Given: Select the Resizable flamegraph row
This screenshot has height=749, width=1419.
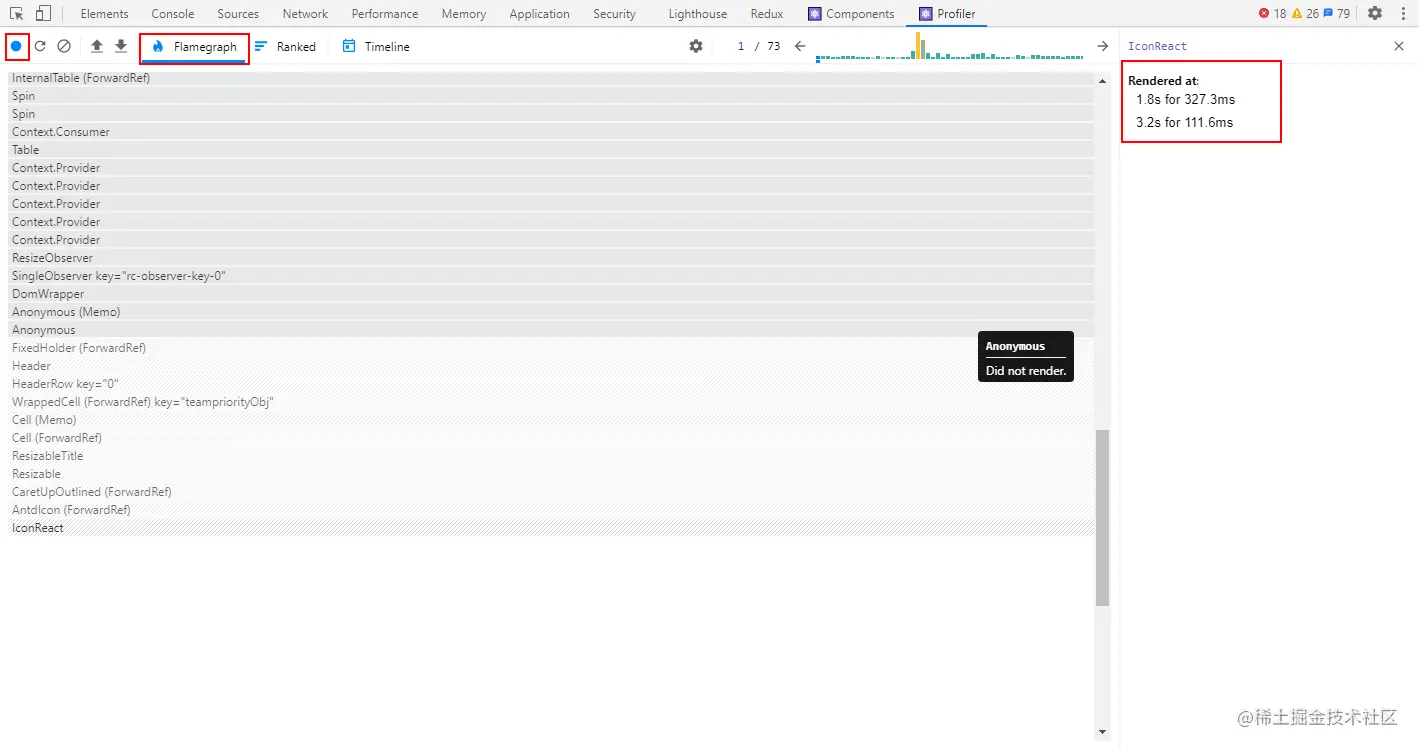Looking at the screenshot, I should click(x=551, y=474).
